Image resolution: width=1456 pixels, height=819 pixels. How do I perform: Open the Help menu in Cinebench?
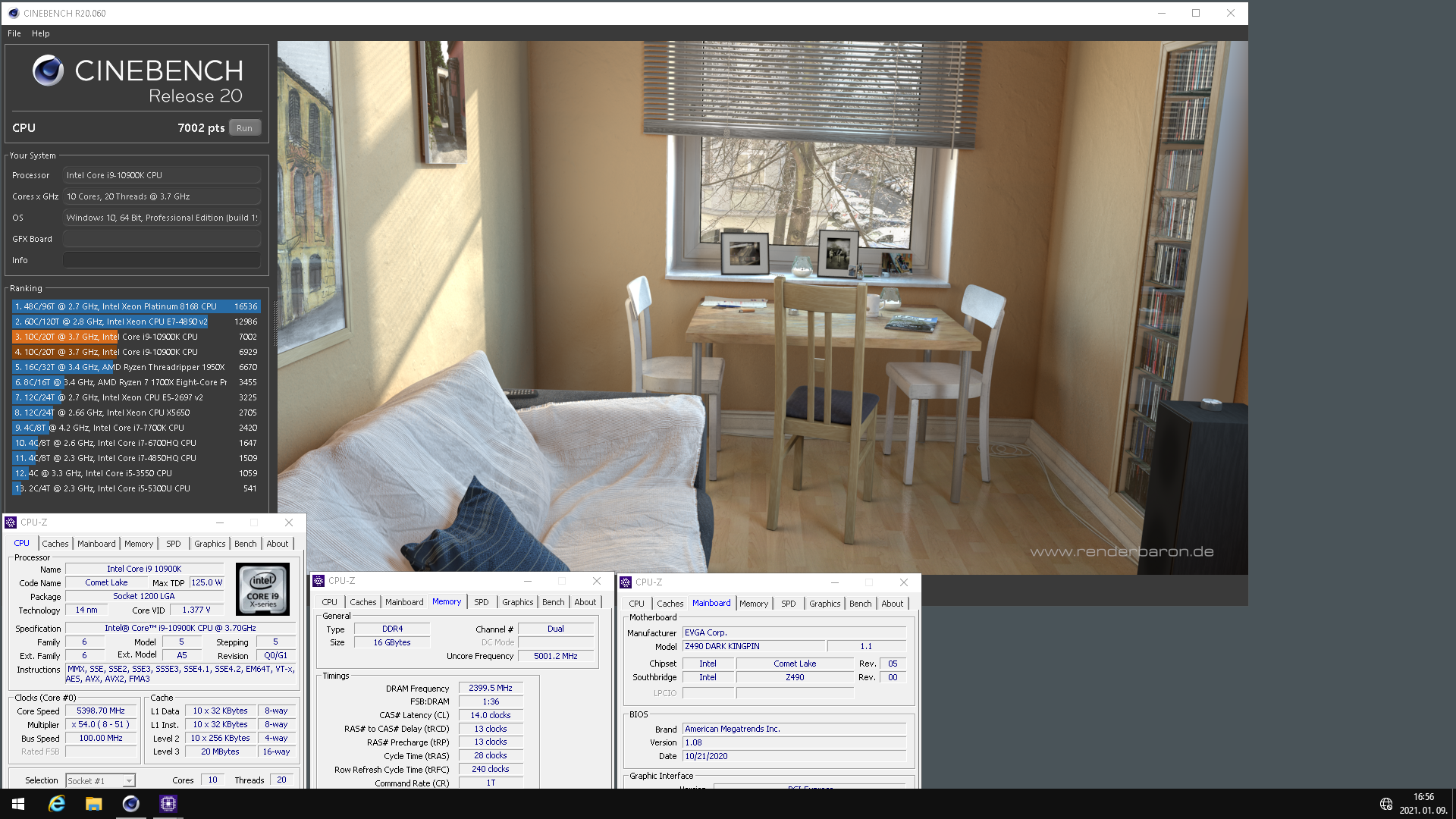point(41,33)
